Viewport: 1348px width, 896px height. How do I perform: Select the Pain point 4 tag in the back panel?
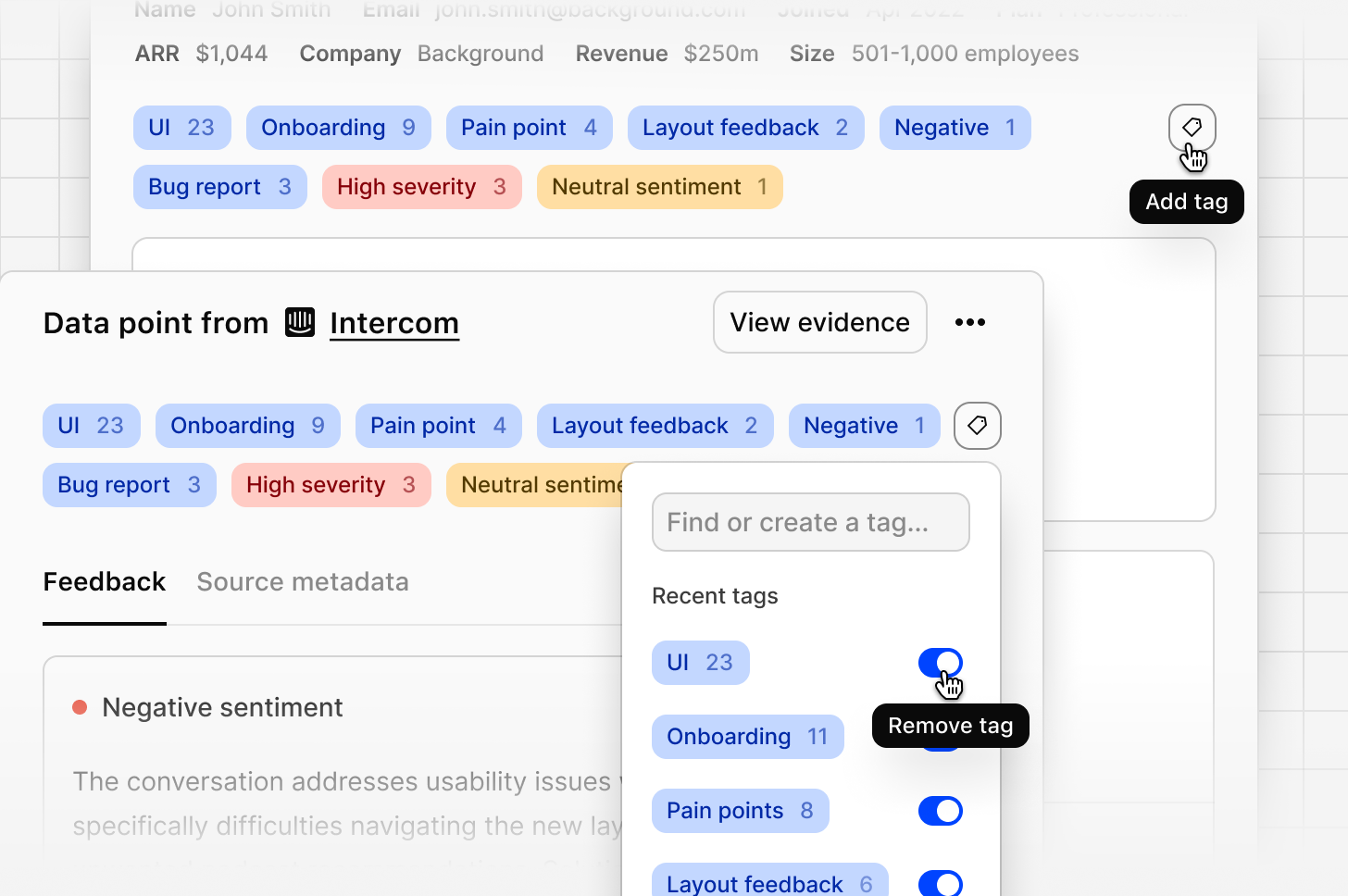tap(530, 128)
